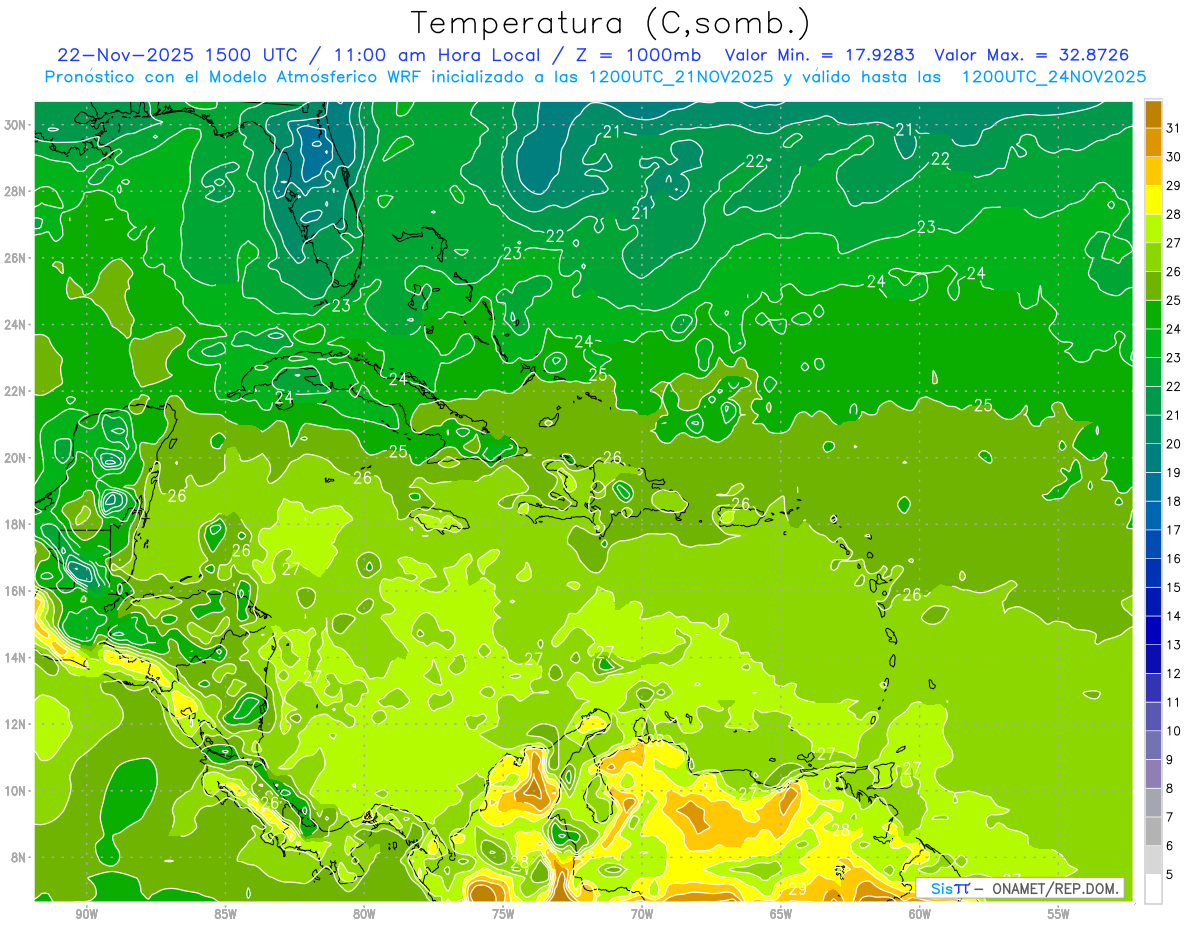Click the number 13 on the legend

(1174, 645)
